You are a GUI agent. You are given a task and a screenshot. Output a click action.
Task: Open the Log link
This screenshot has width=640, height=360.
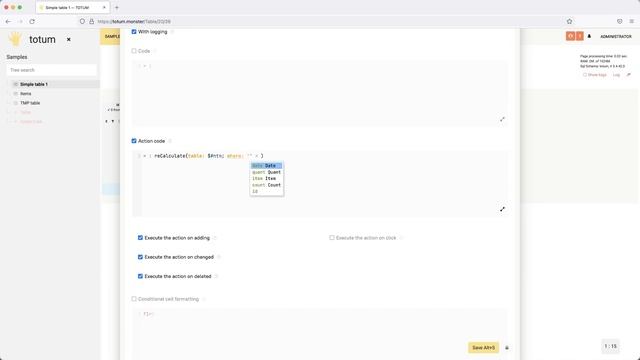click(616, 75)
